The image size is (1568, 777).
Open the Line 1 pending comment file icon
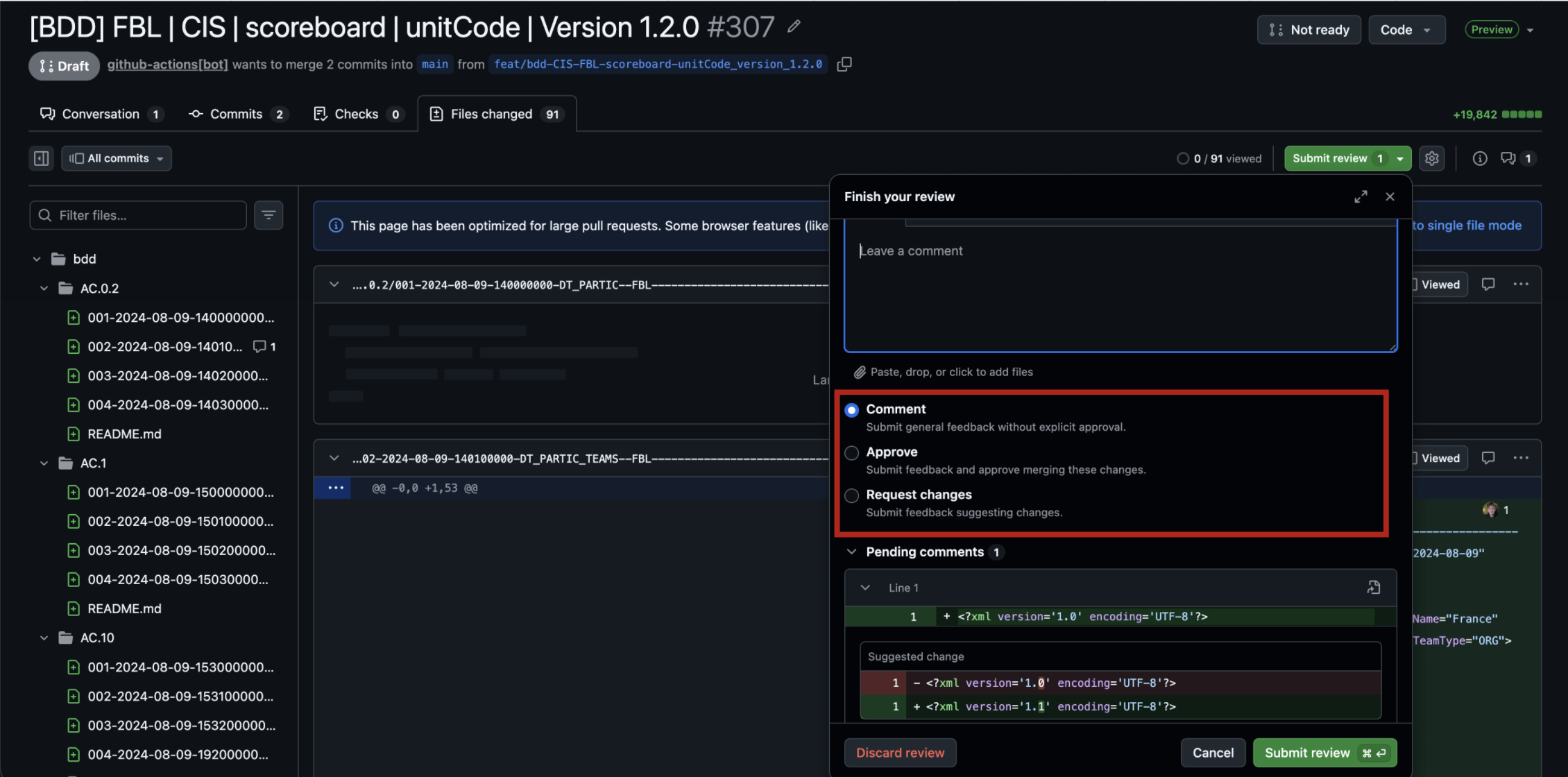point(1374,588)
